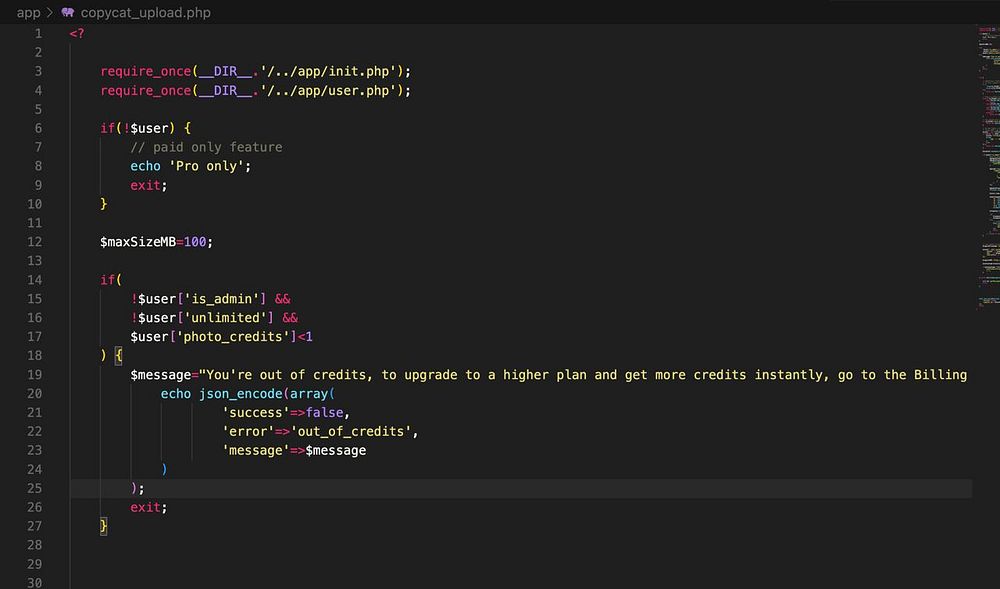This screenshot has height=589, width=1000.
Task: Click the '/../app/user.php' string
Action: click(x=328, y=91)
